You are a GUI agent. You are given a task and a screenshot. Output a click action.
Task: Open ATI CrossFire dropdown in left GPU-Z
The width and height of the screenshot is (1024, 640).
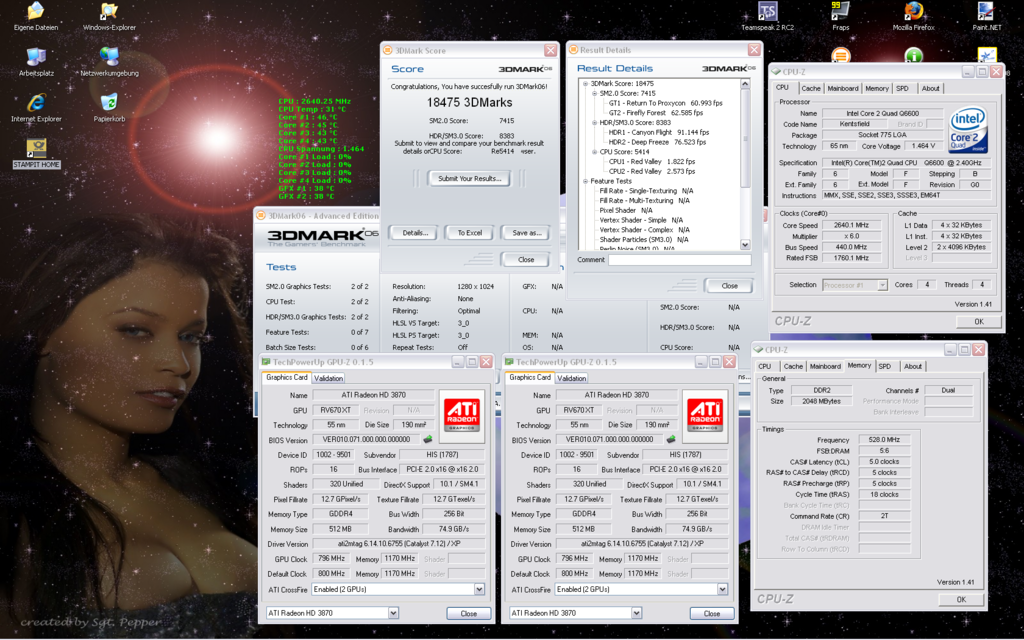tap(479, 589)
